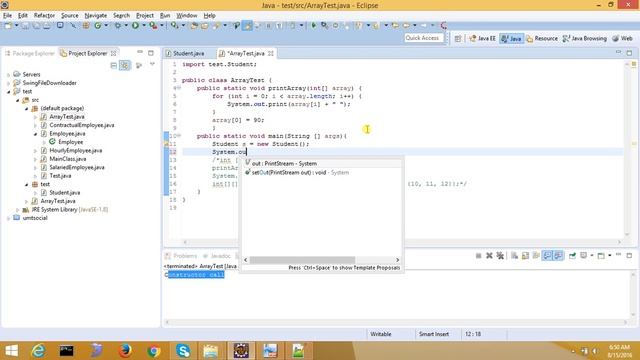Viewport: 640px width, 360px height.
Task: Click the Quick Access search field
Action: coord(423,38)
